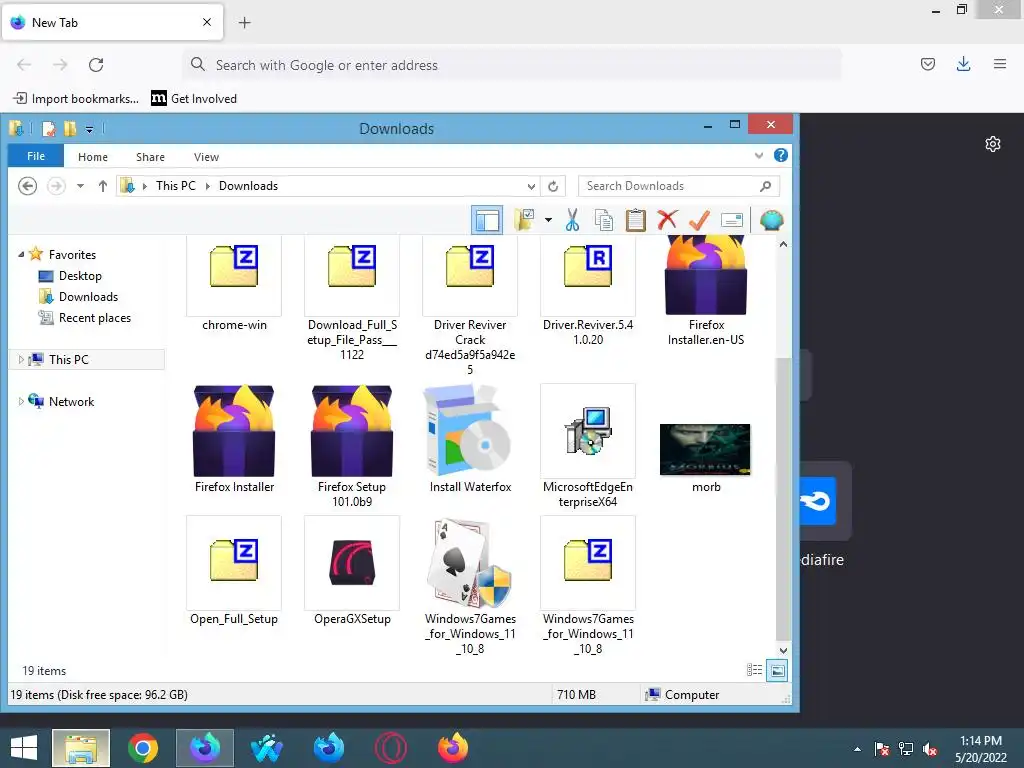1024x768 pixels.
Task: Open Google Chrome from the taskbar
Action: click(x=143, y=748)
